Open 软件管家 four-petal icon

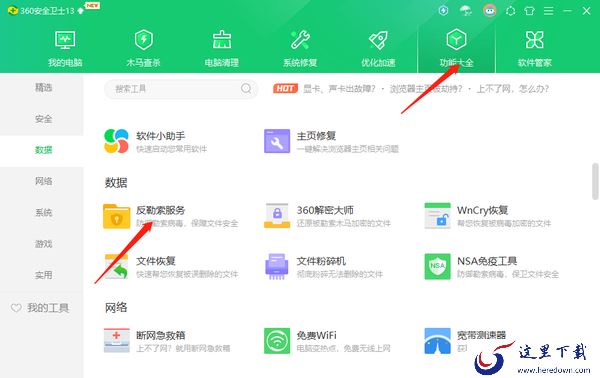pyautogui.click(x=535, y=40)
